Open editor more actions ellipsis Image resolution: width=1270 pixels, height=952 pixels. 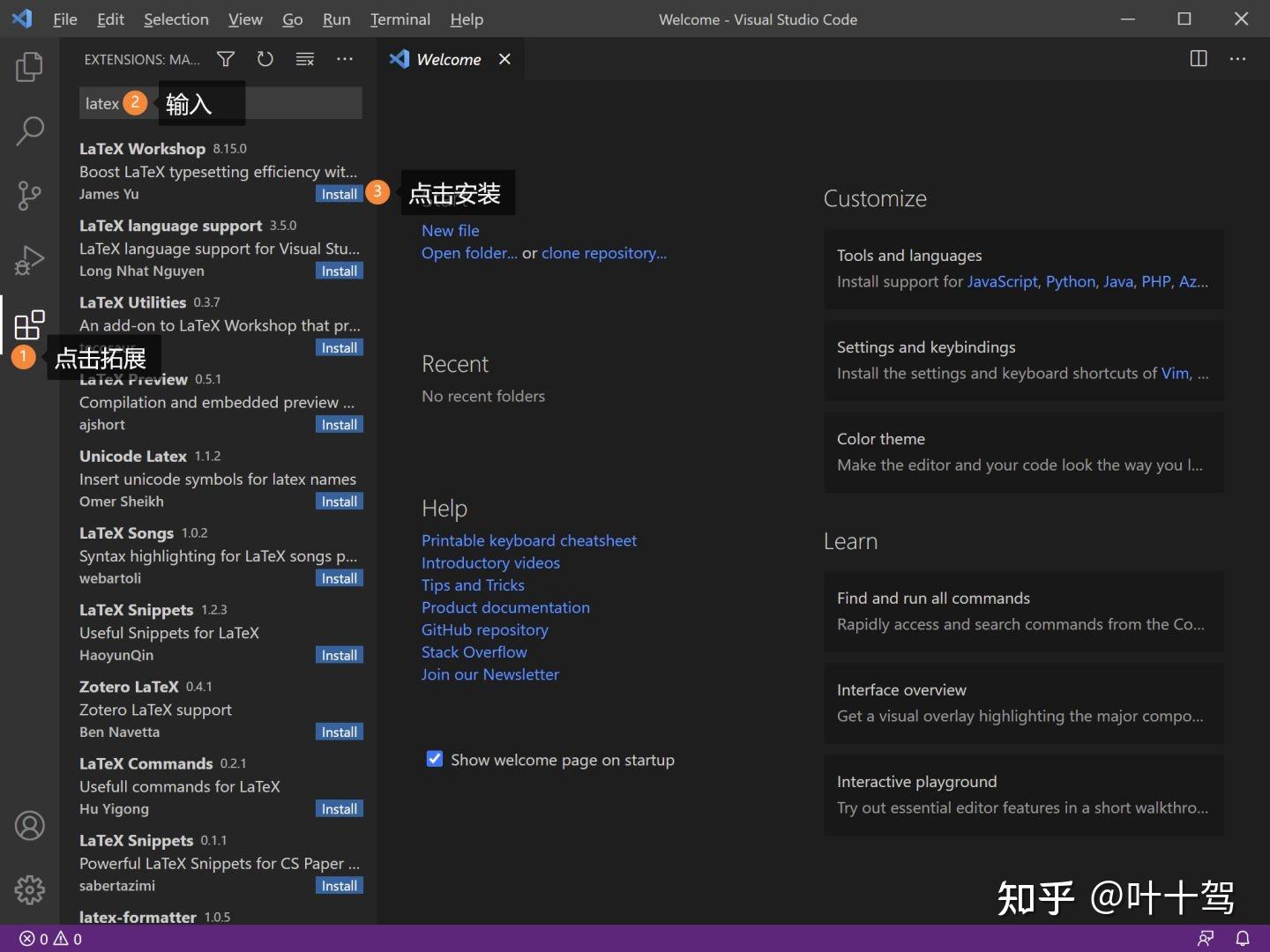tap(1238, 59)
